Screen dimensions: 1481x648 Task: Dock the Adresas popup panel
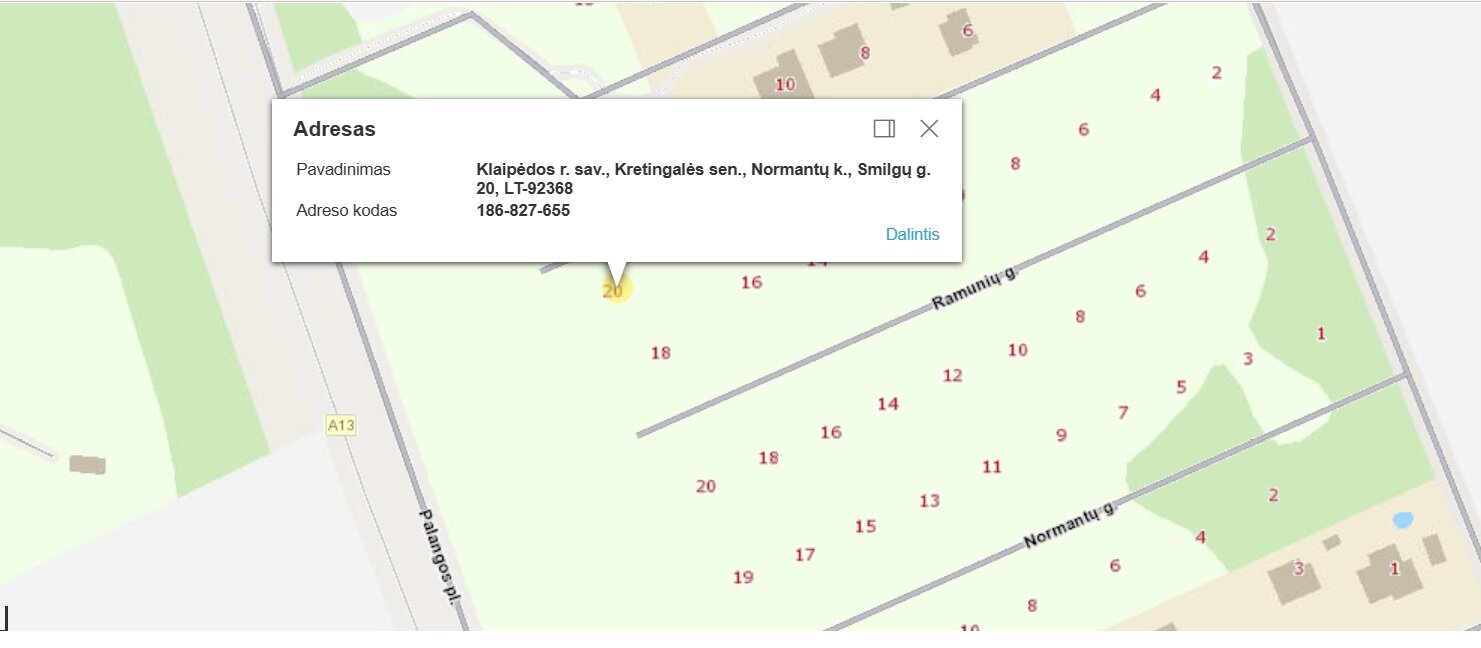point(884,128)
